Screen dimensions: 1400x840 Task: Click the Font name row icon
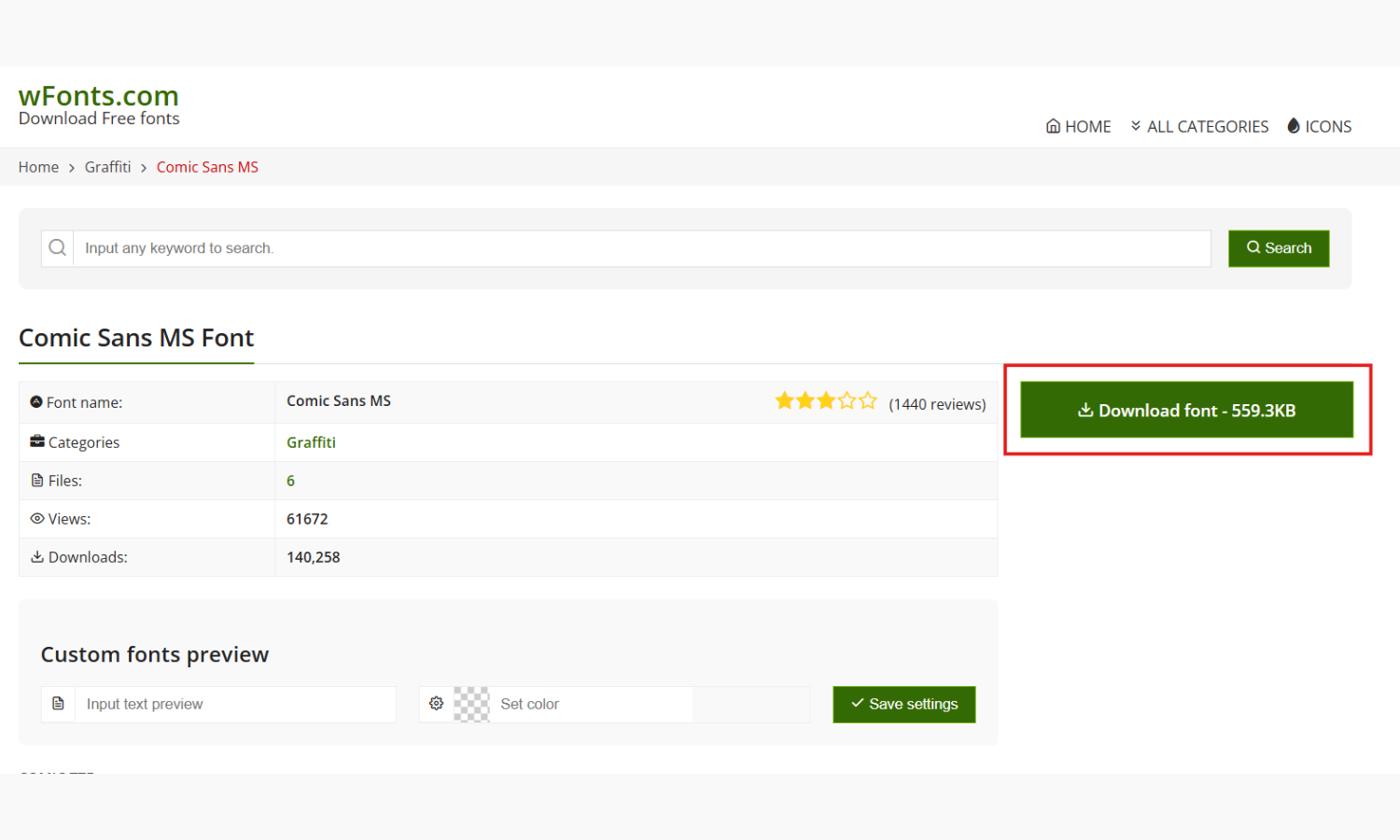(x=36, y=401)
